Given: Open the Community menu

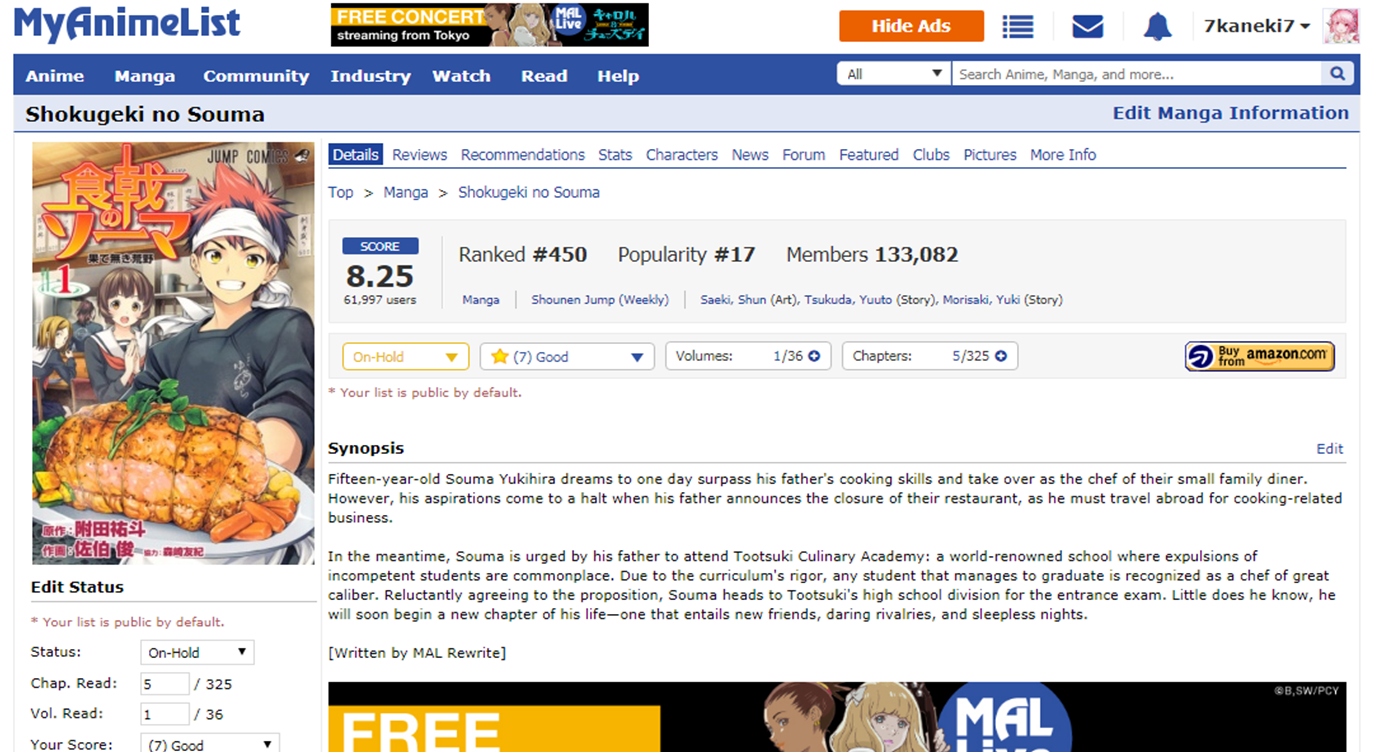Looking at the screenshot, I should 256,76.
